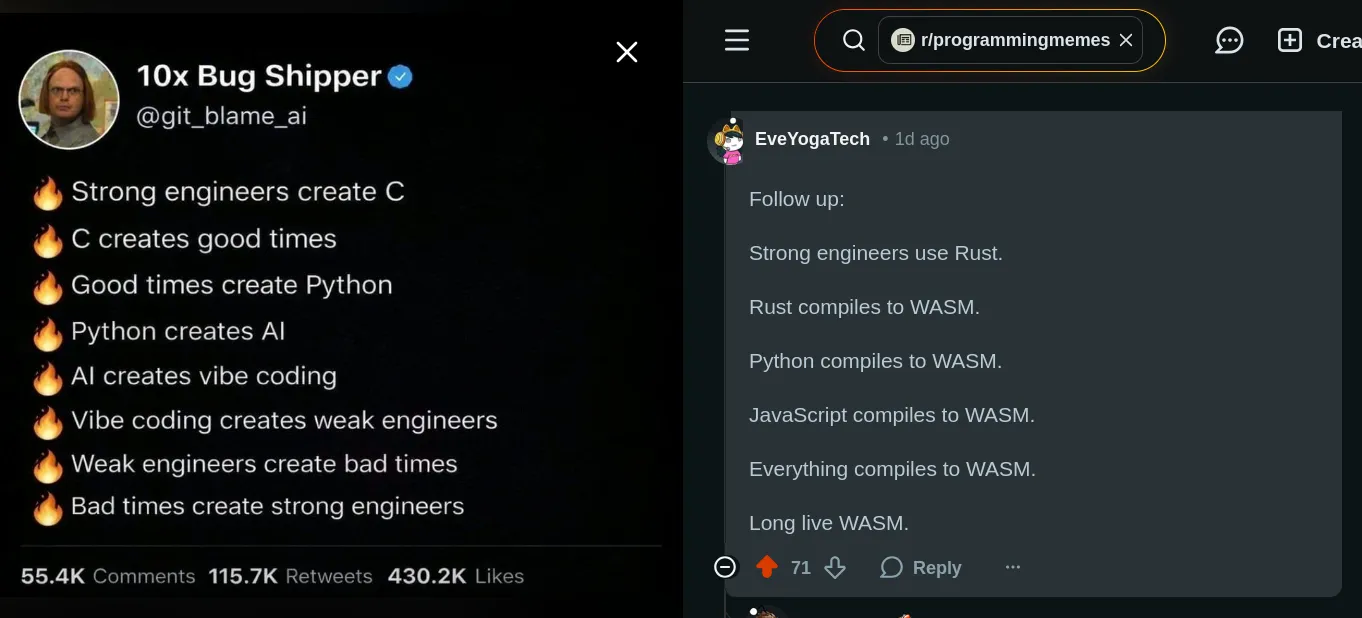
Task: Collapse EveYogaTech's comment thread
Action: tap(724, 567)
